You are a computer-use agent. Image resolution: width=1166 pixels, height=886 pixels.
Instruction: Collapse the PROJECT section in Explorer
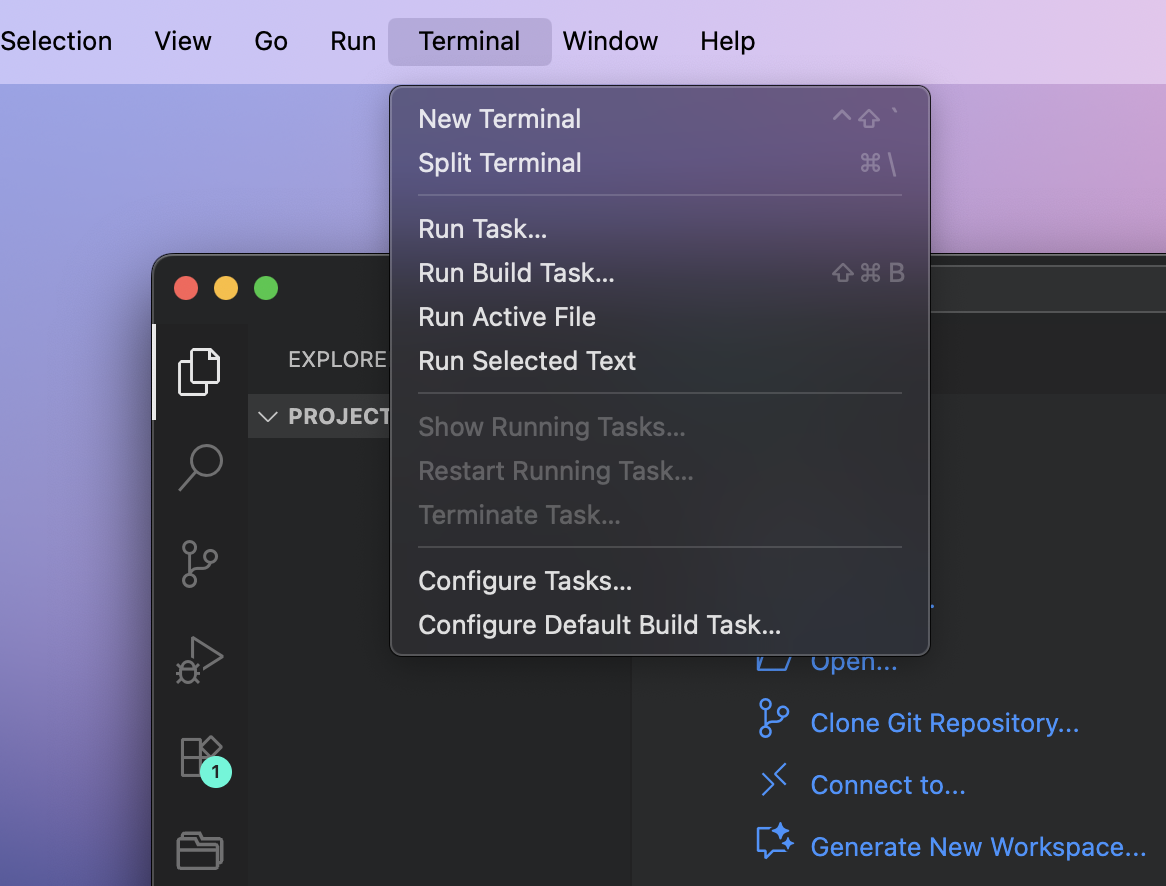268,416
